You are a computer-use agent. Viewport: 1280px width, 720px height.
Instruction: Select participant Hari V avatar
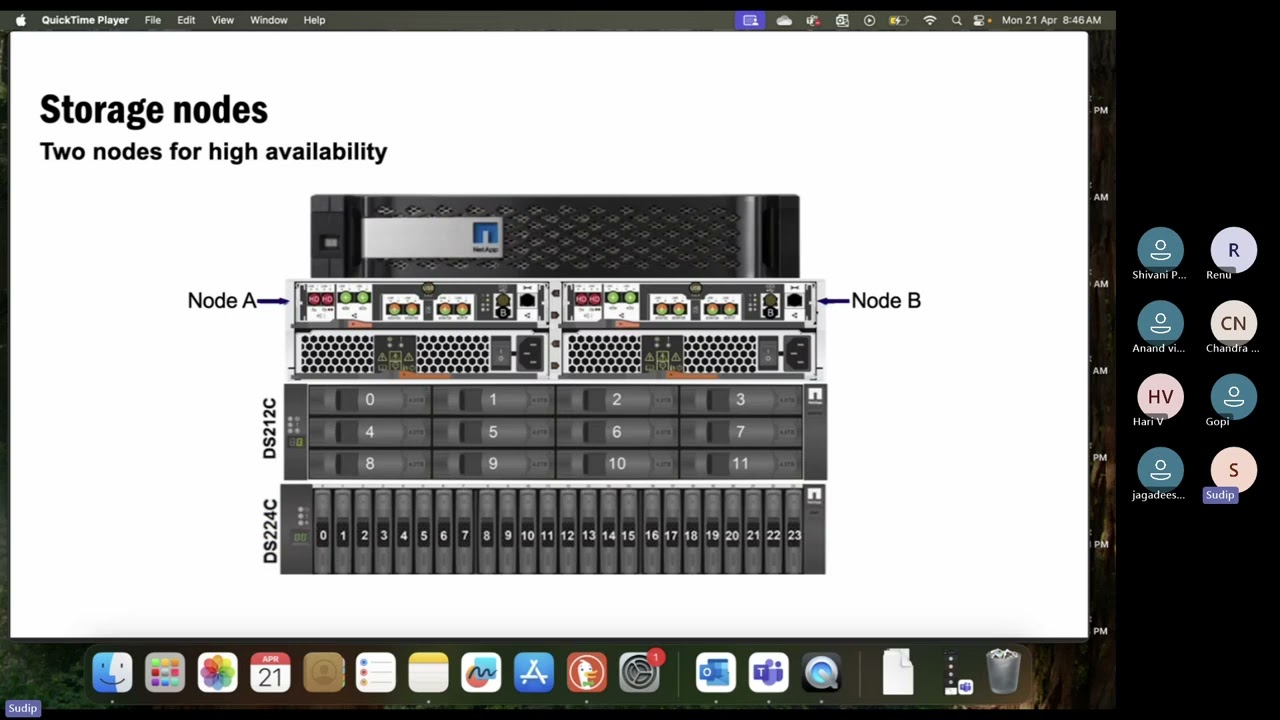[1160, 396]
